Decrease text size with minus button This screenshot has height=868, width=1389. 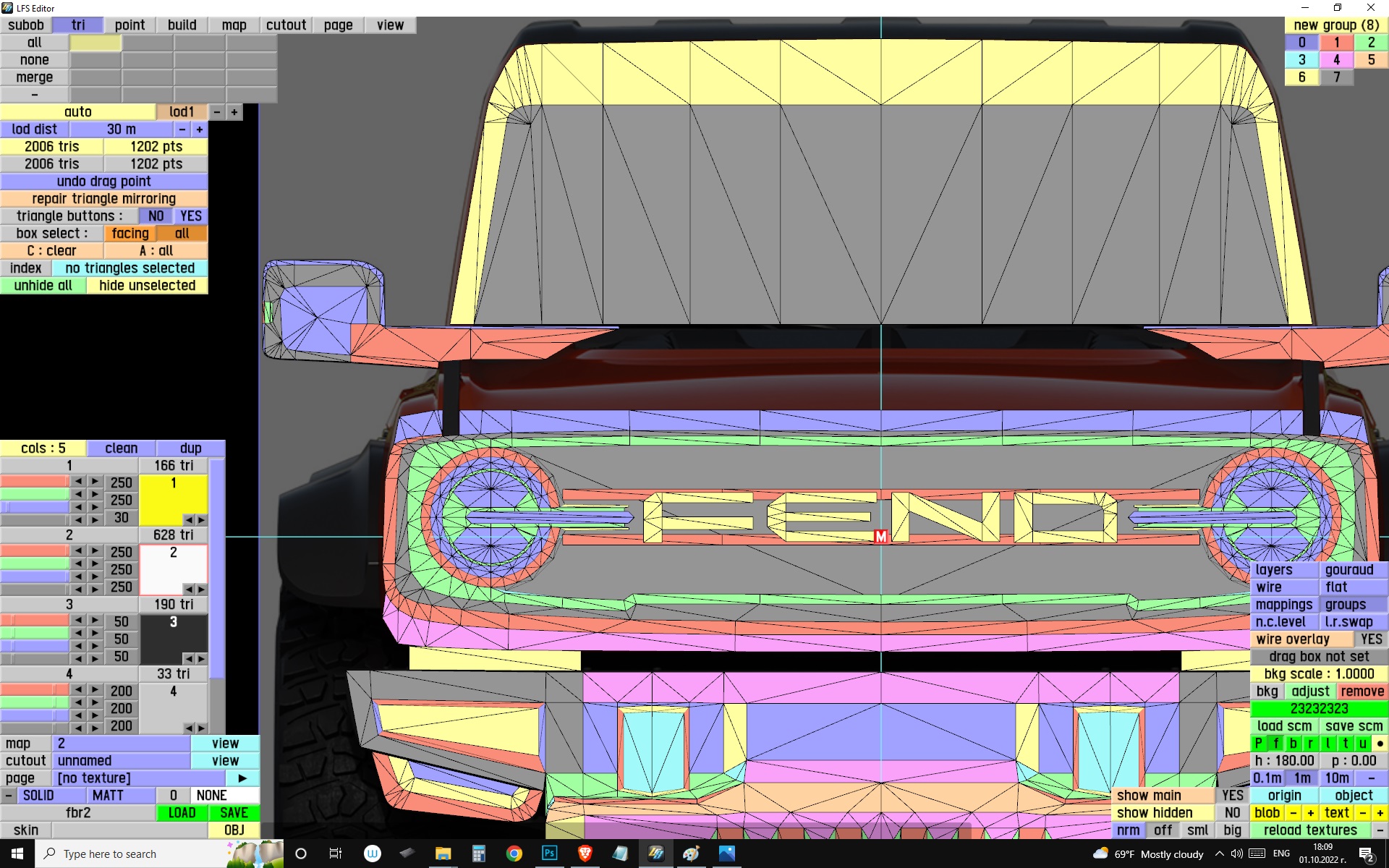coord(1362,813)
